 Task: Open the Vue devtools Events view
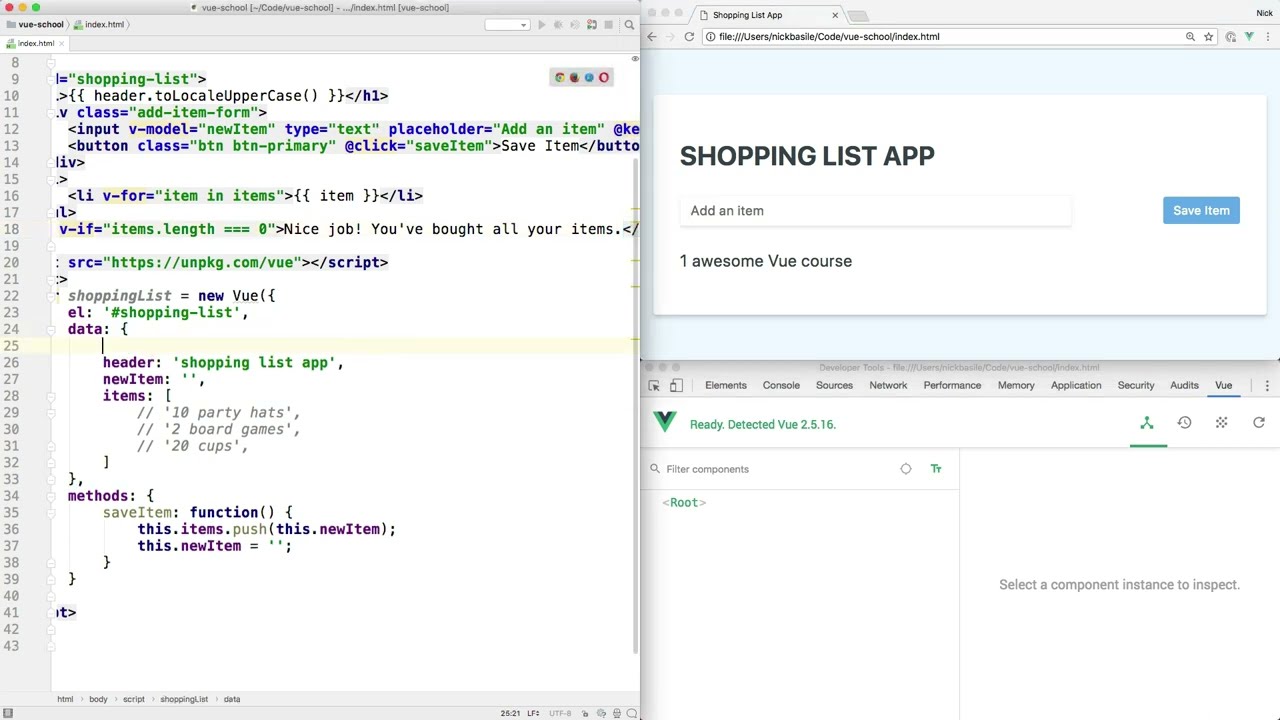point(1221,424)
